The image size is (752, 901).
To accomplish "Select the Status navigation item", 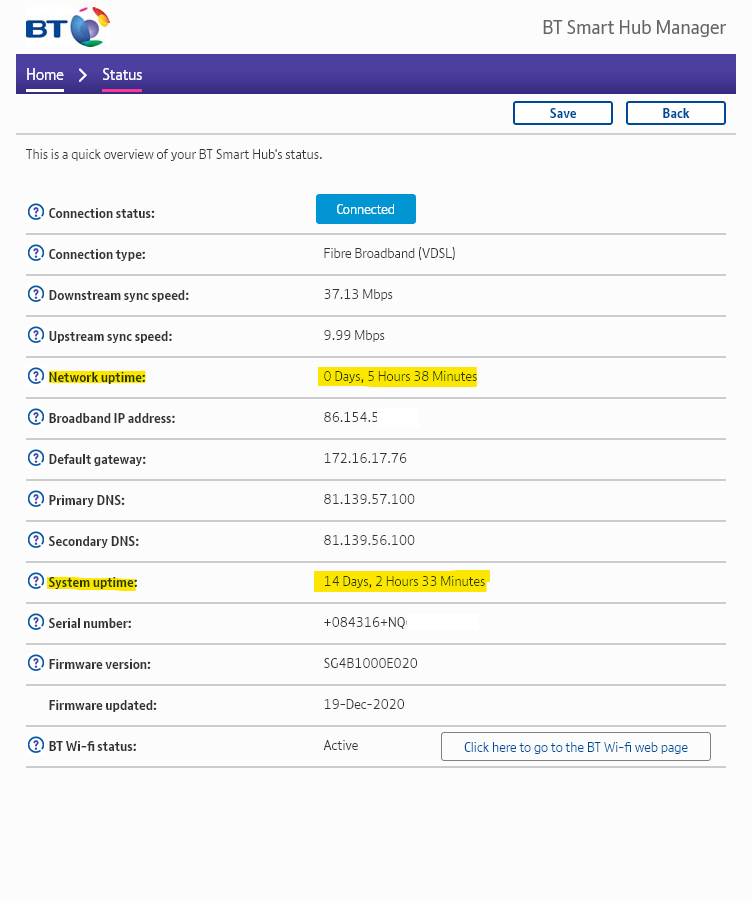I will [x=122, y=74].
